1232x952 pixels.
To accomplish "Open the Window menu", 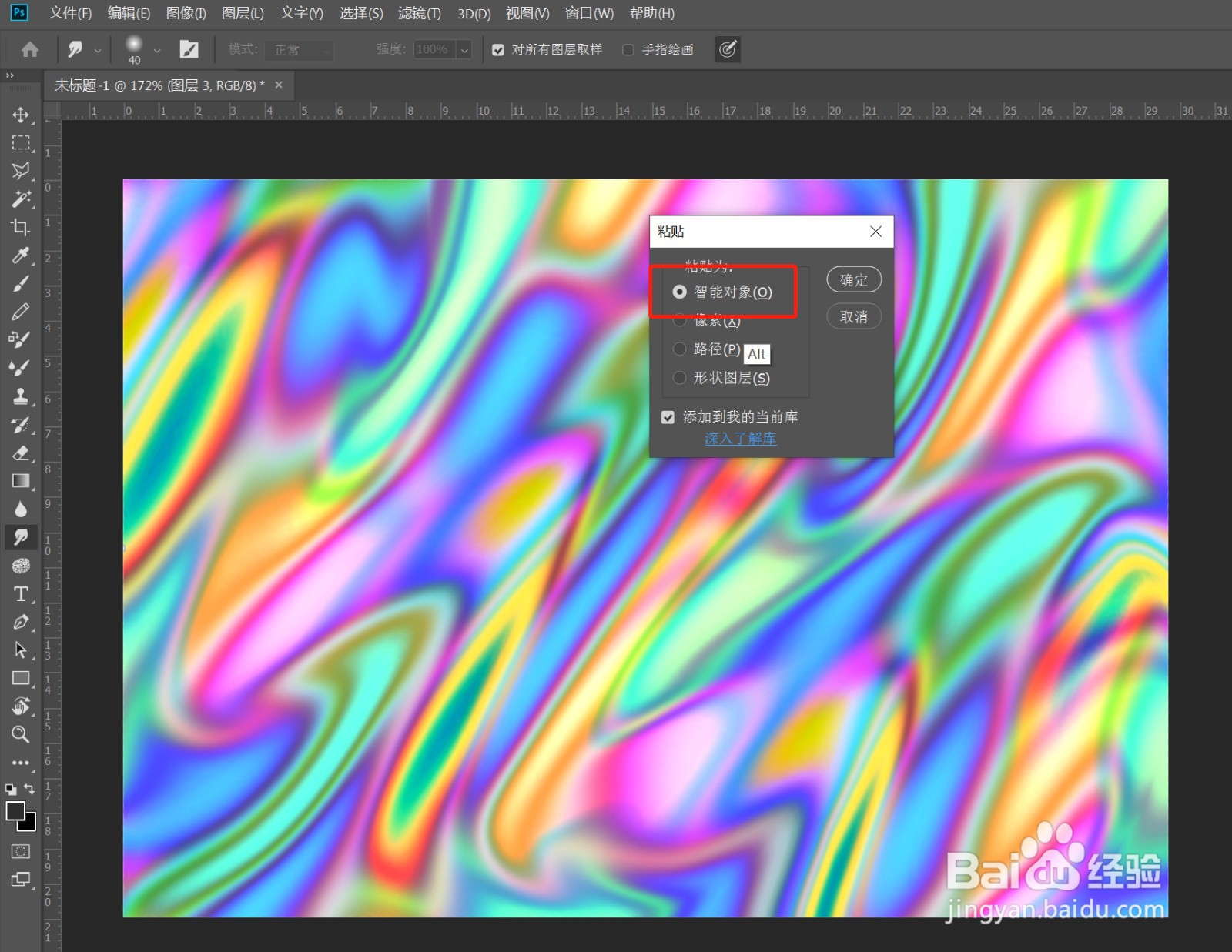I will pyautogui.click(x=589, y=13).
